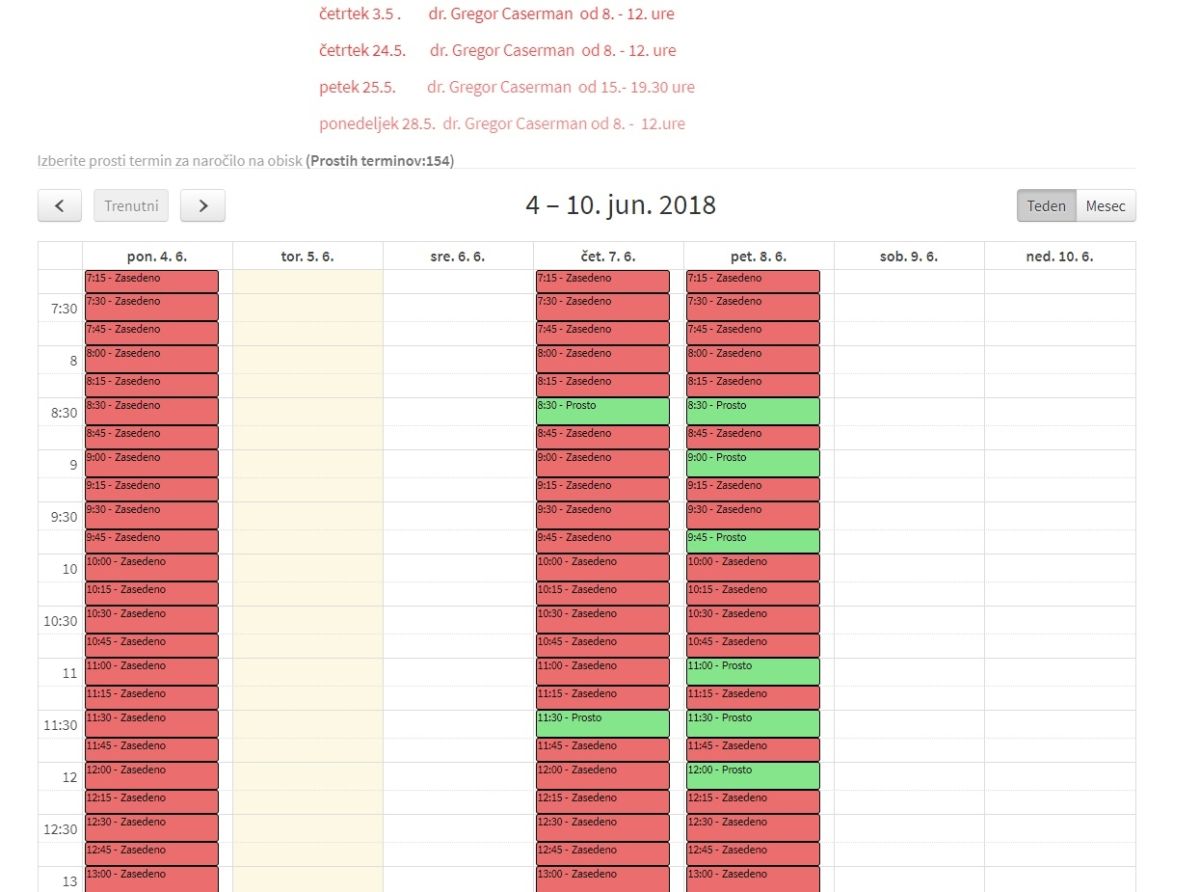Image resolution: width=1200 pixels, height=892 pixels.
Task: Open the sob. 9. 6. day header
Action: coord(909,256)
